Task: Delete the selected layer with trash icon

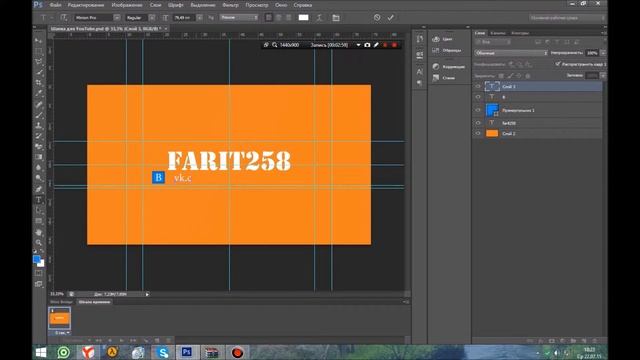Action: point(594,340)
